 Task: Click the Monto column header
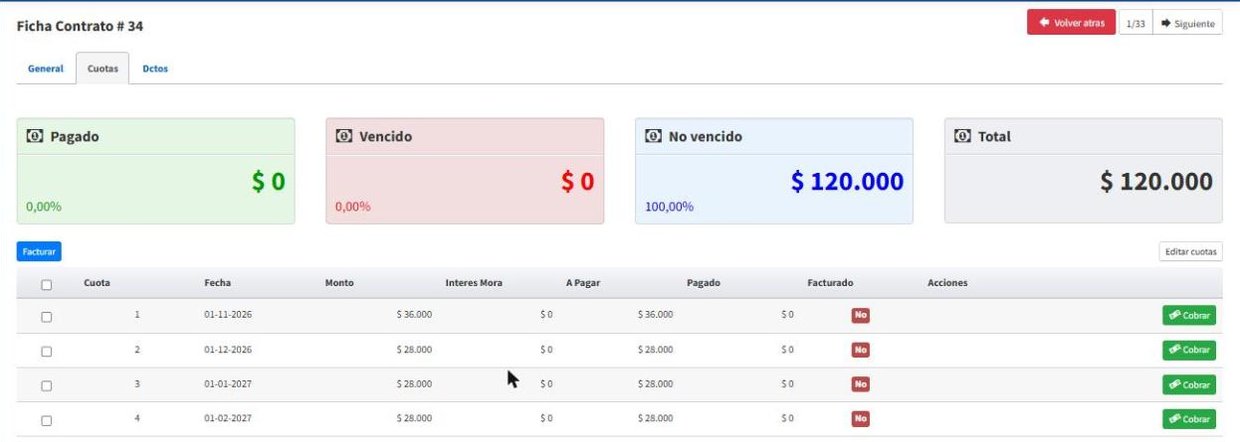coord(339,283)
